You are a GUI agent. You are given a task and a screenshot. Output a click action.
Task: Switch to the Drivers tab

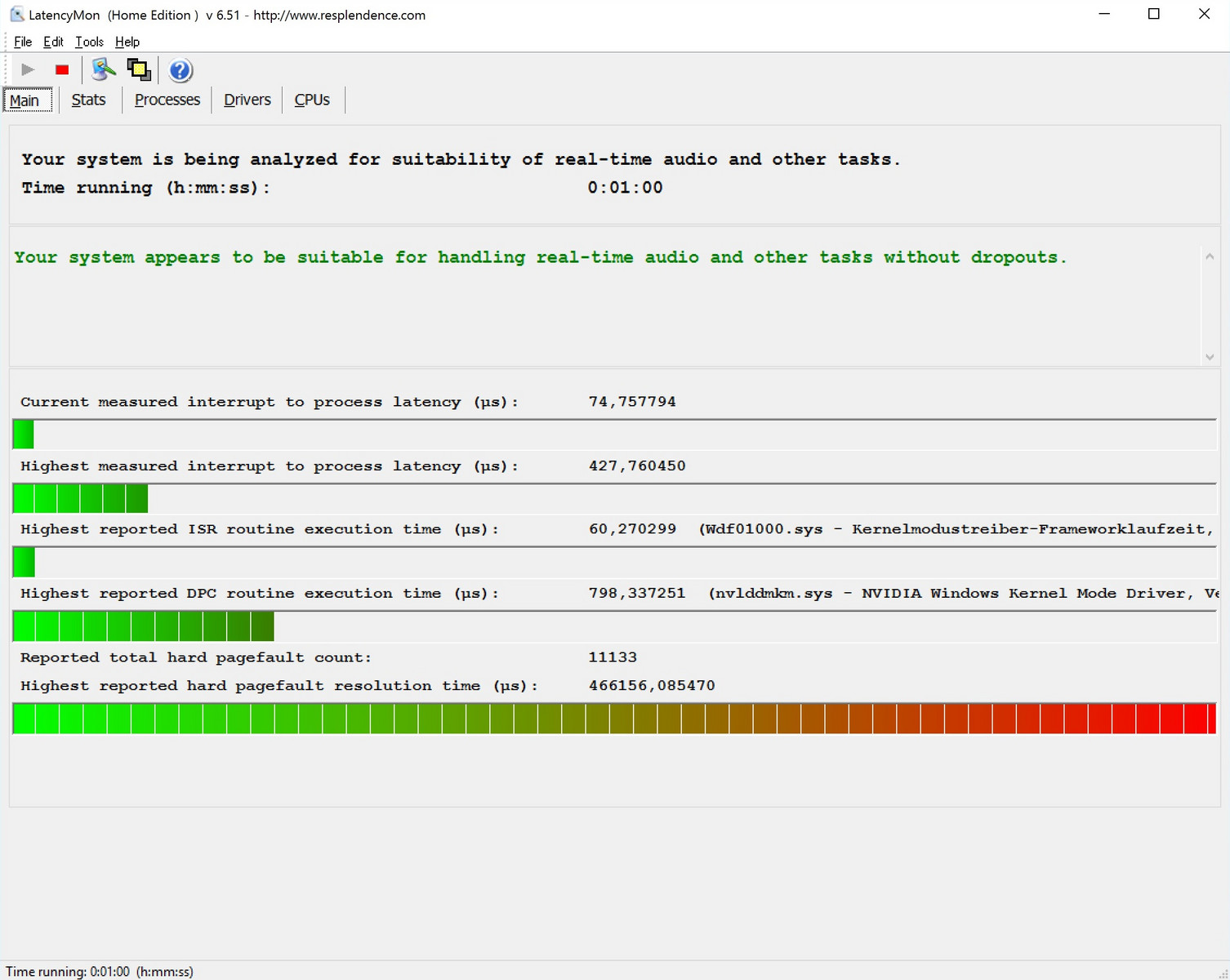pos(247,100)
